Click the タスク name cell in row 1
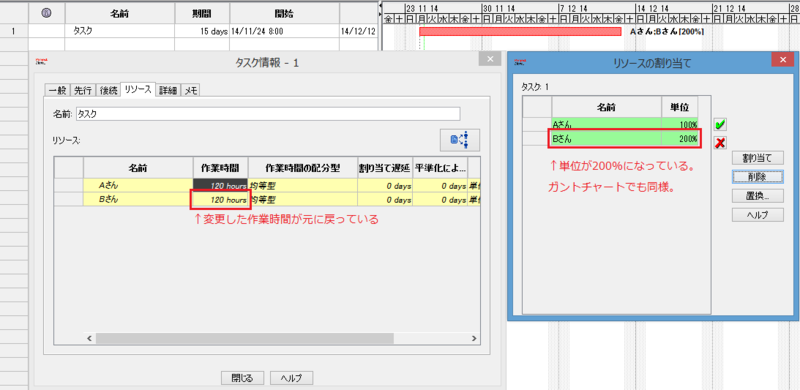 pos(120,31)
